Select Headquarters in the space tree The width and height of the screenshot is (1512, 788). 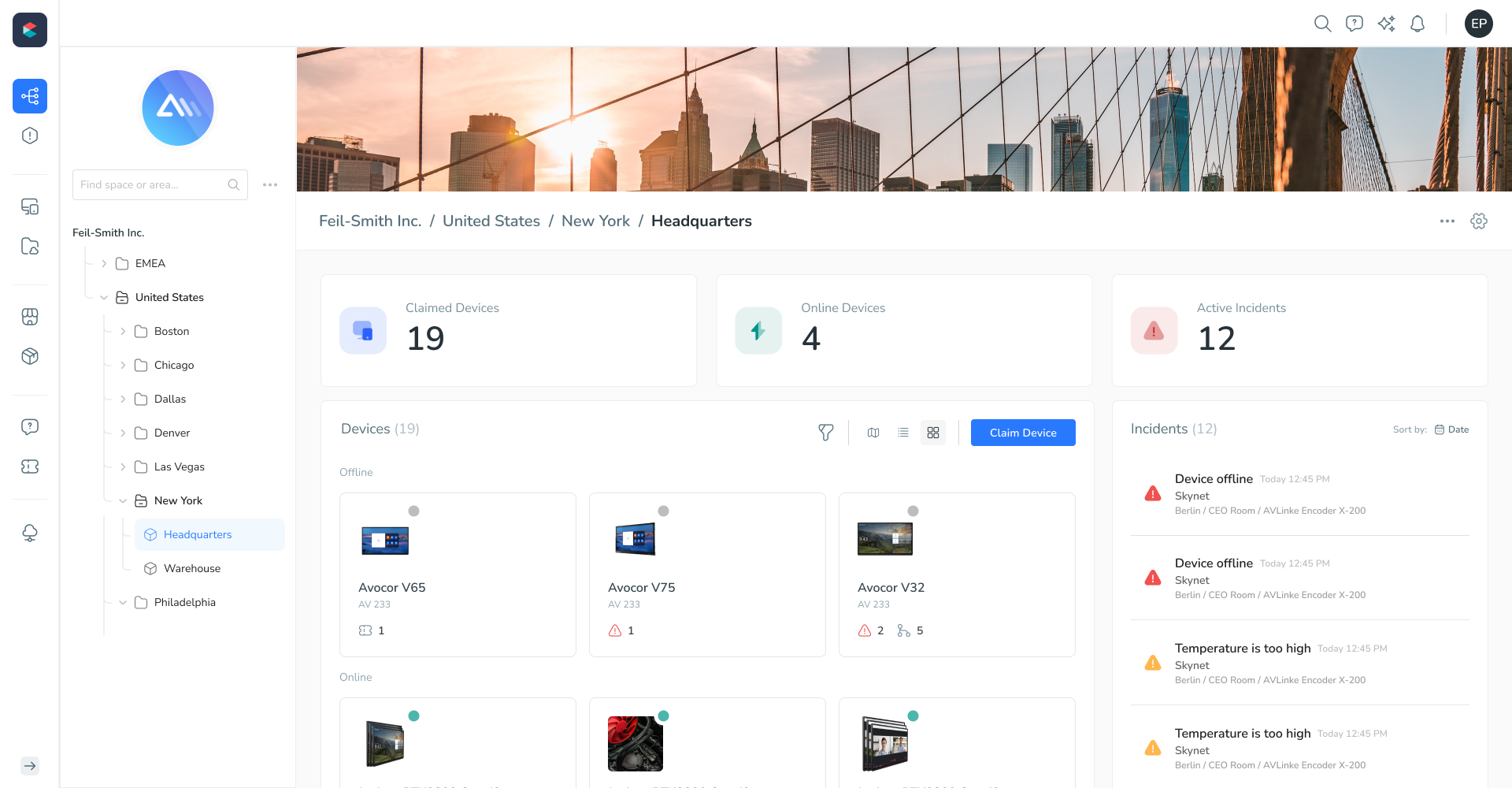click(209, 535)
